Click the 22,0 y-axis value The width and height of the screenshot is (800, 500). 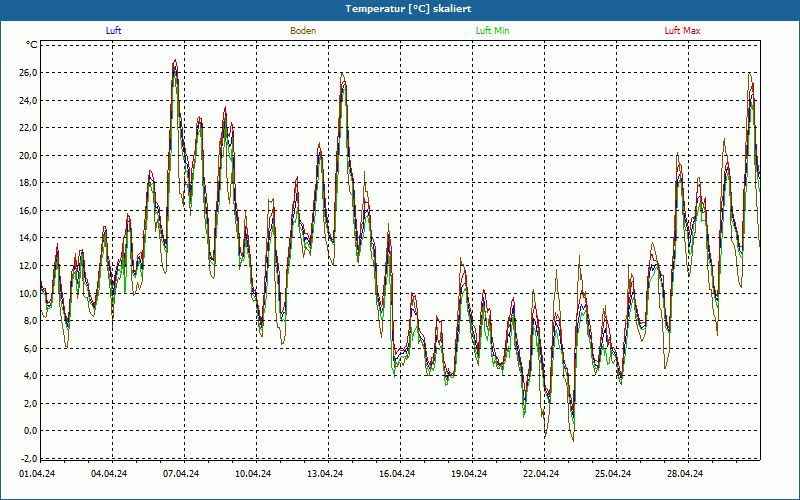point(29,128)
